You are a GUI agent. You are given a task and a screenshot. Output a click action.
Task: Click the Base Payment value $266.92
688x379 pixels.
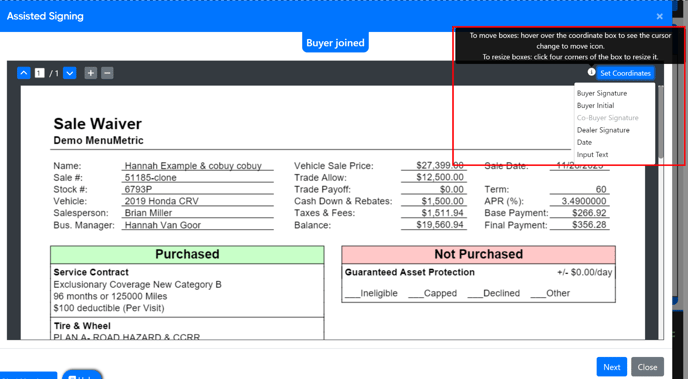click(x=589, y=213)
